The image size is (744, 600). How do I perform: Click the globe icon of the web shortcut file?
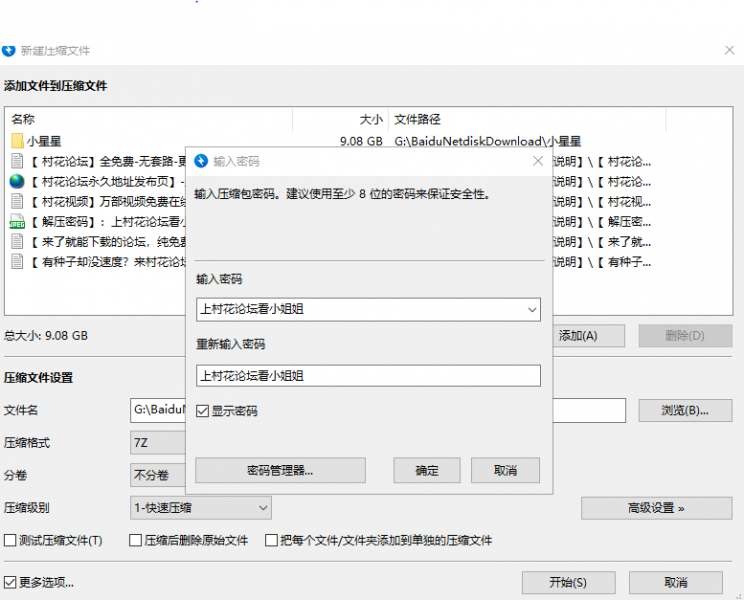(x=17, y=181)
